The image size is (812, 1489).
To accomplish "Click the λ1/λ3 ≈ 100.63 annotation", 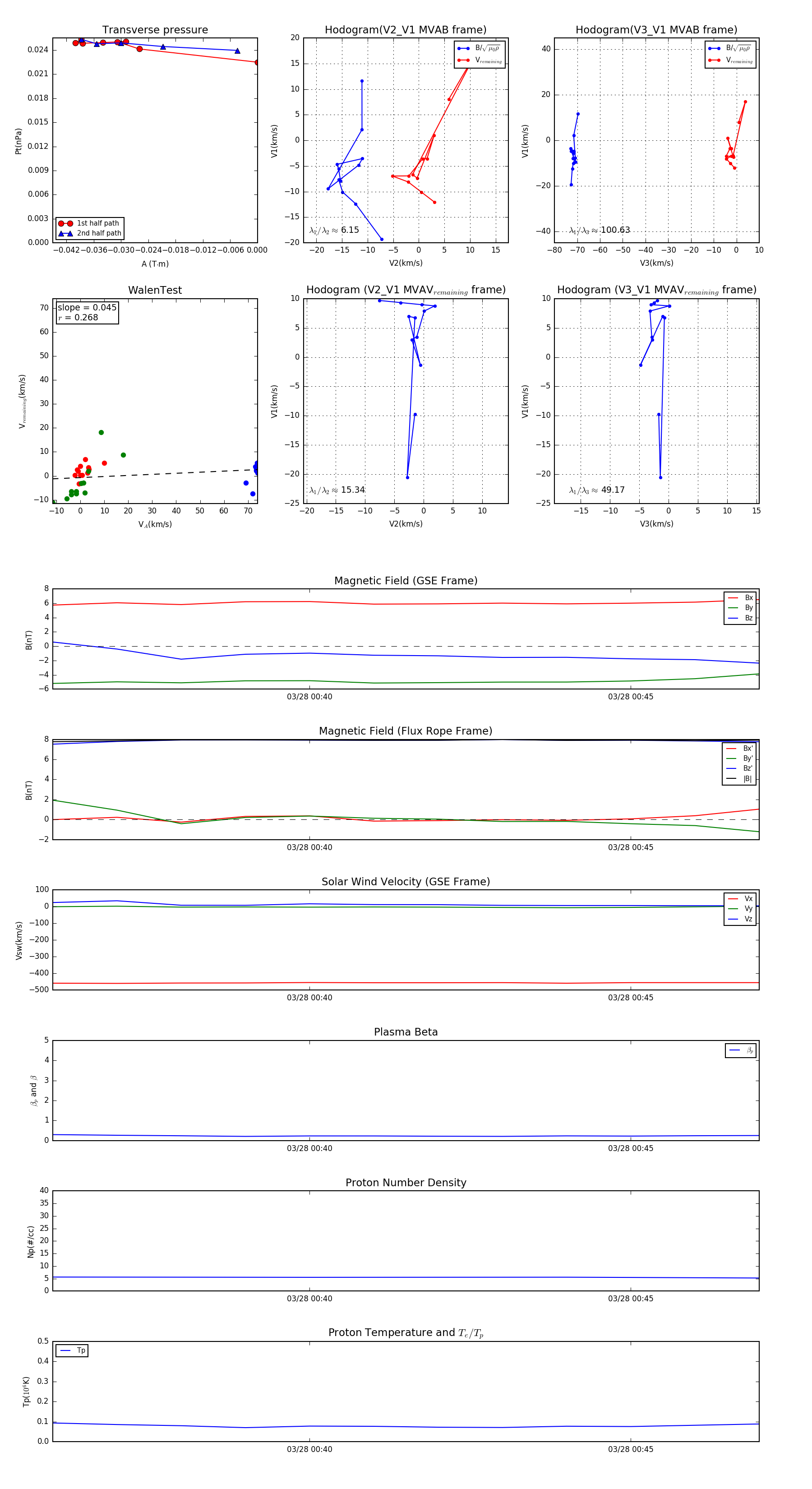I will (x=600, y=230).
